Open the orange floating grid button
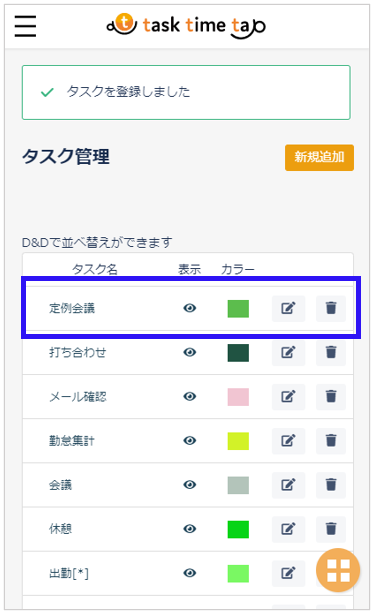The image size is (374, 611). [x=338, y=570]
